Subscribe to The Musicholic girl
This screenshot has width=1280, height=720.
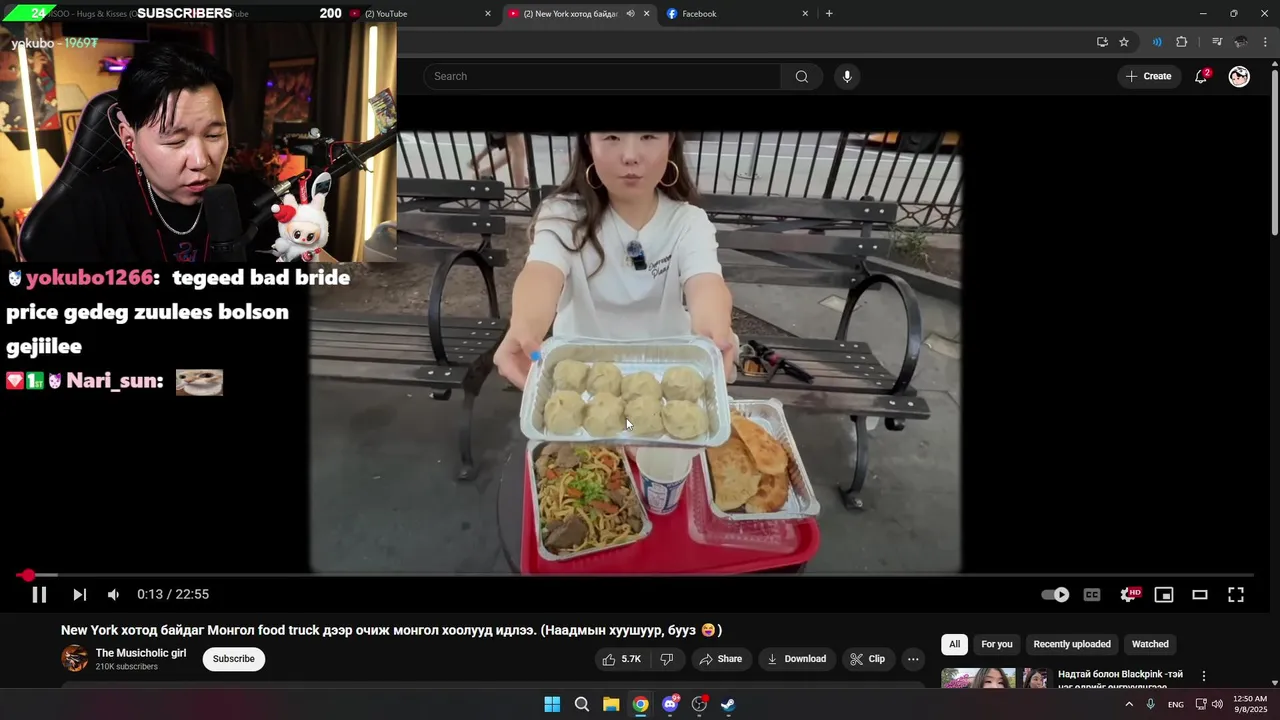pyautogui.click(x=233, y=659)
